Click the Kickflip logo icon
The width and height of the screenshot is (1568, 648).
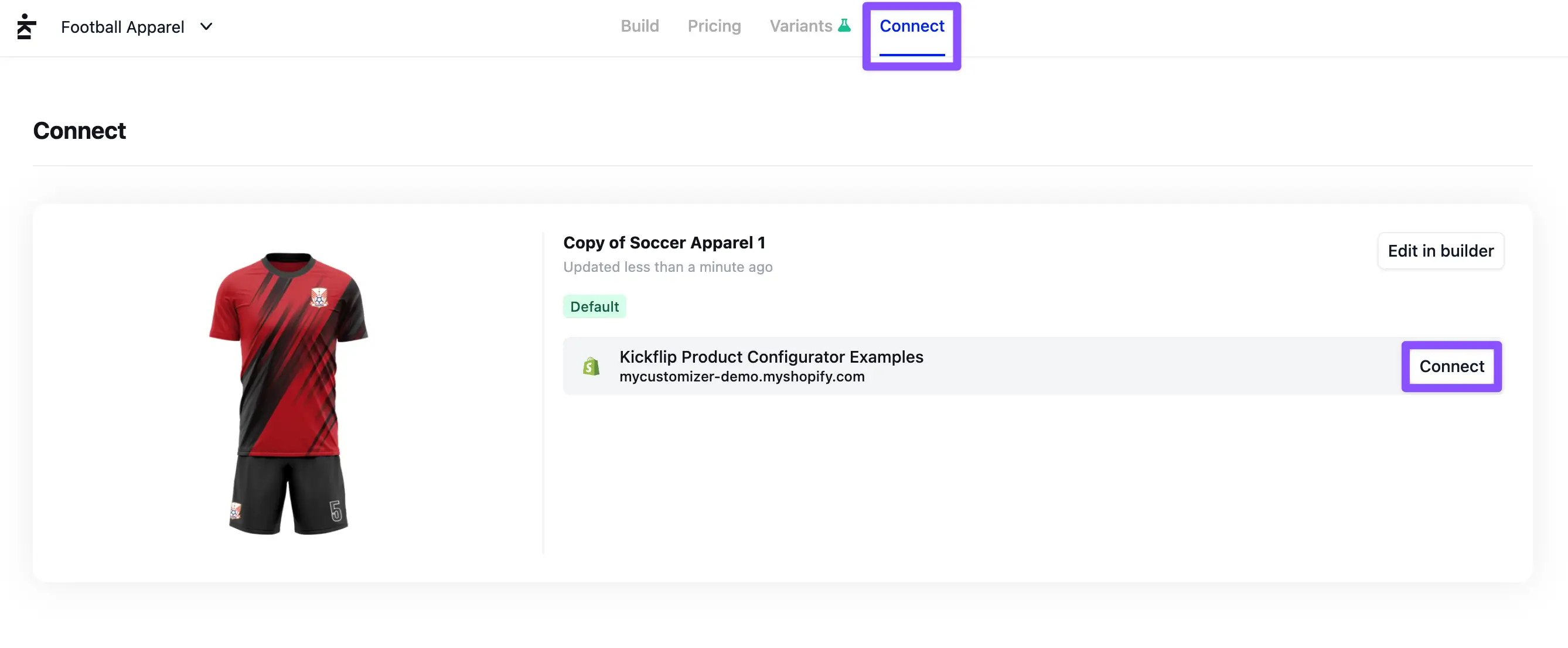(26, 27)
